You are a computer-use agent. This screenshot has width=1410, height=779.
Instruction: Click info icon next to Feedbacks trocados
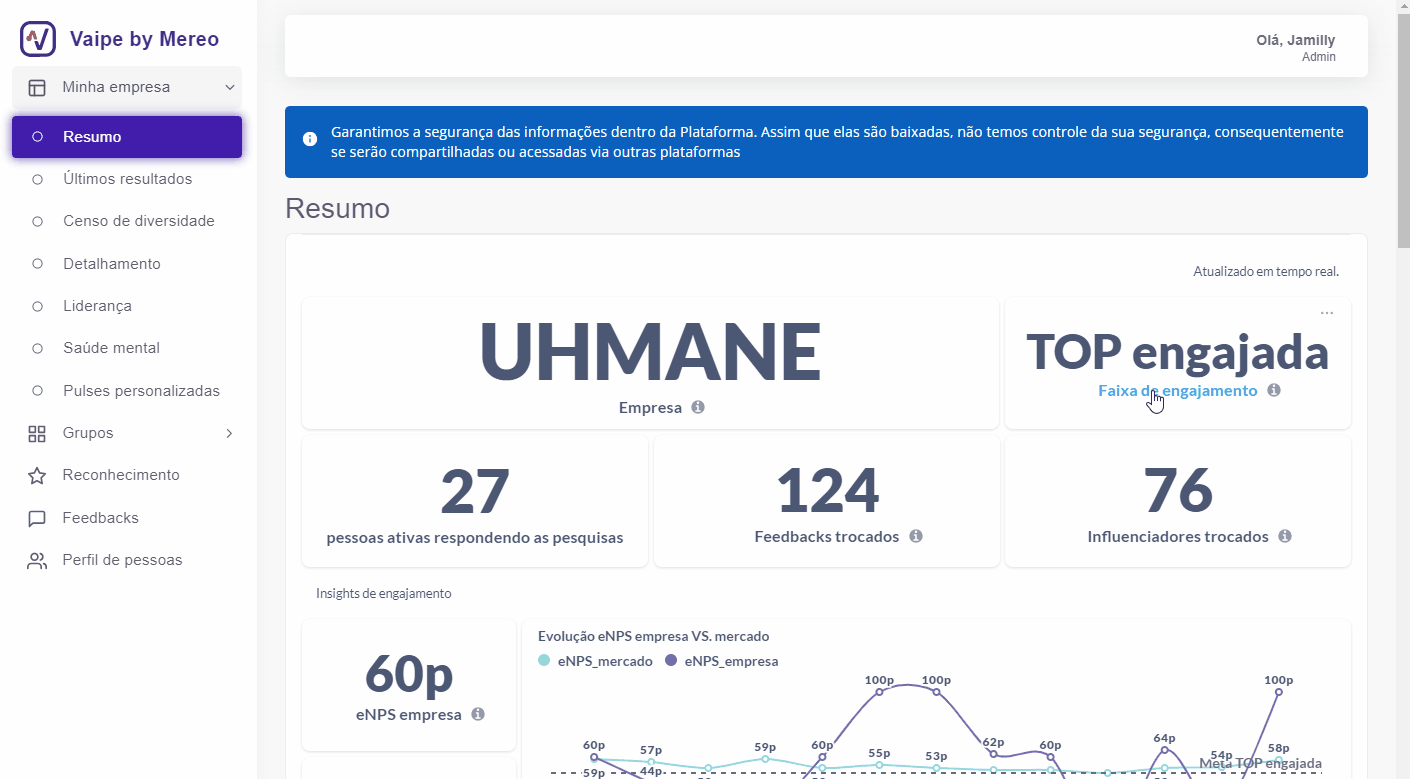tap(915, 536)
